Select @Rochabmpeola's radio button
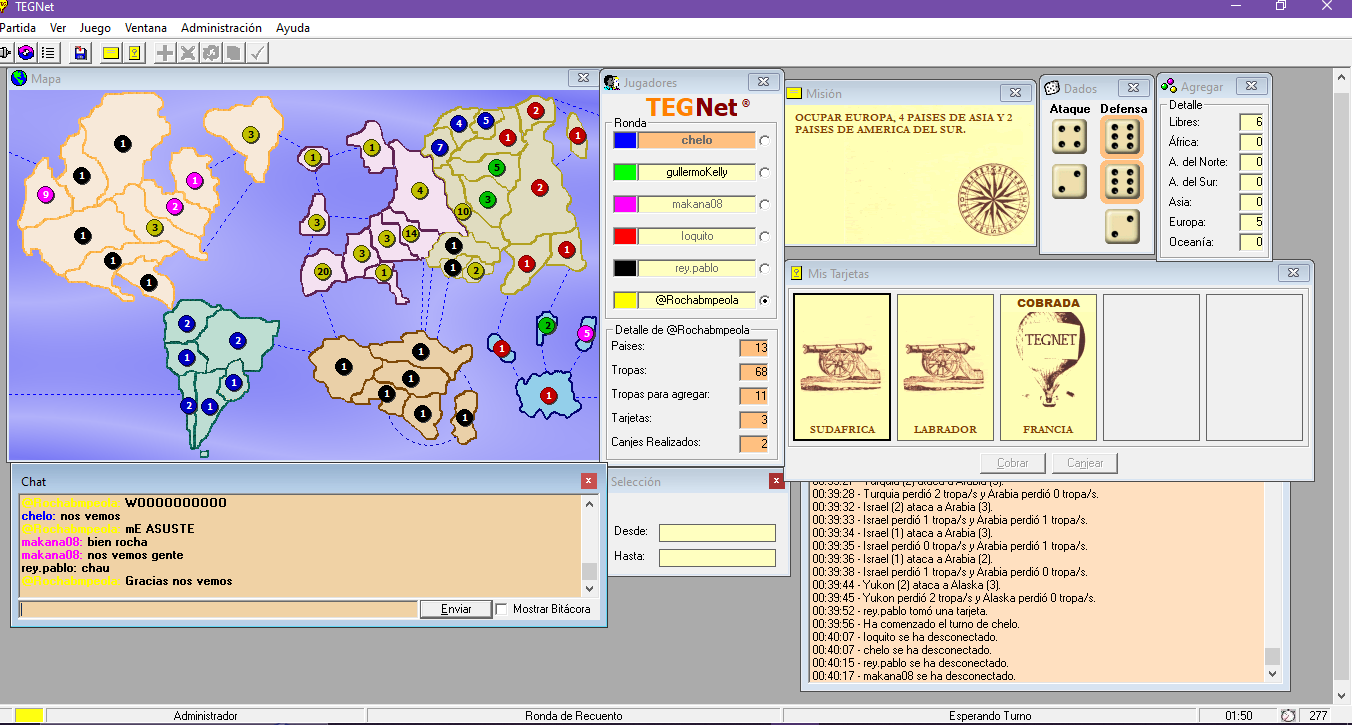The image size is (1352, 725). 765,300
